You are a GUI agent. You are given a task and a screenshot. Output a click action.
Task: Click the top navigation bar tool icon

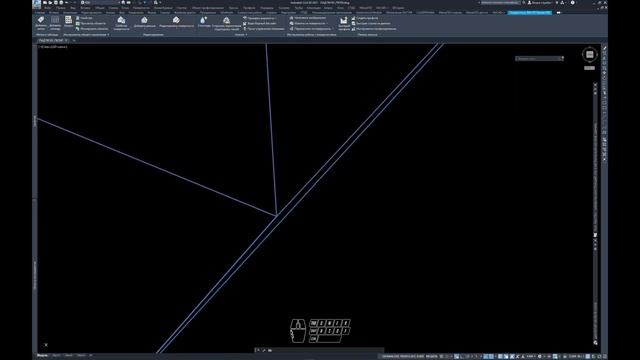click(604, 49)
